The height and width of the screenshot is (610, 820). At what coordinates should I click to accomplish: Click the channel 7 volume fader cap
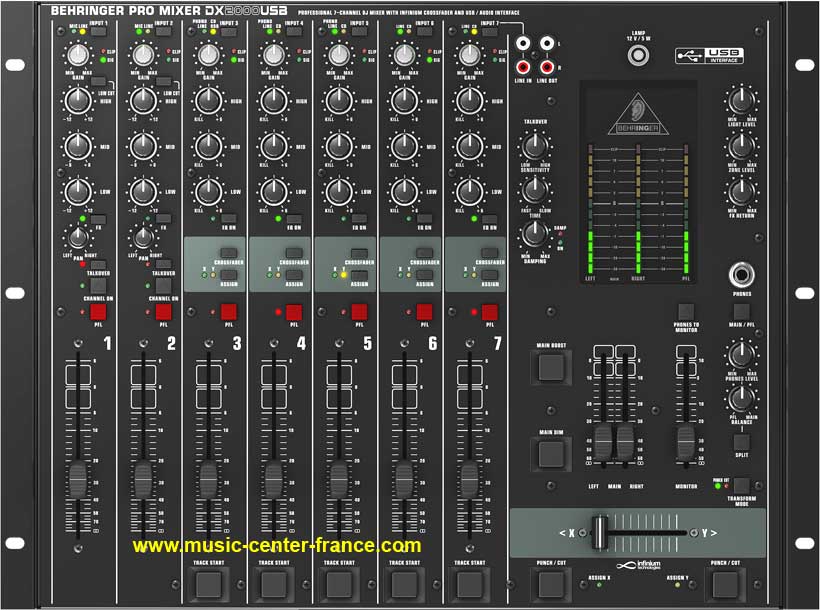click(469, 479)
